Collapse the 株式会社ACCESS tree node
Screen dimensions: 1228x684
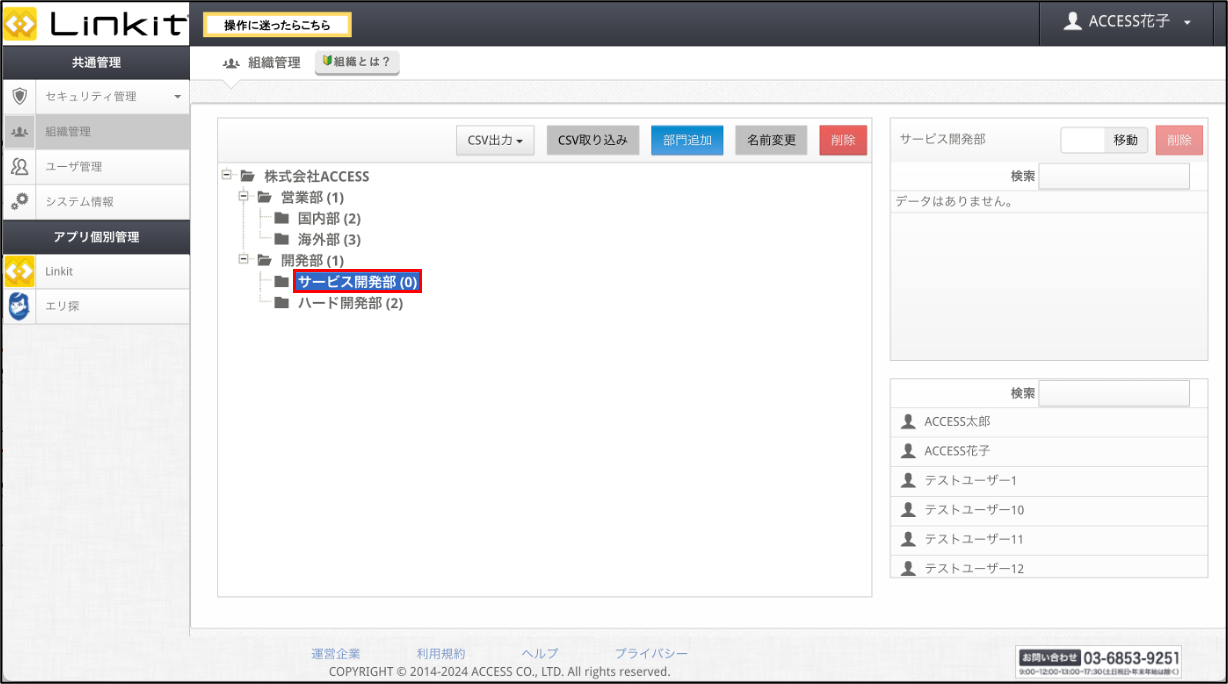226,175
